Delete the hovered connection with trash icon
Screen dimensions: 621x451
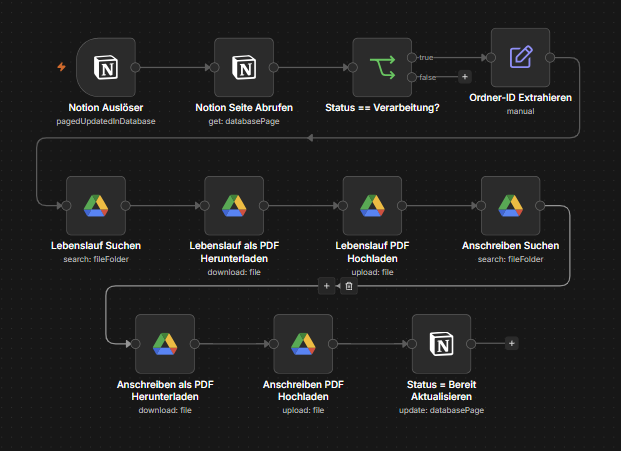tap(349, 286)
